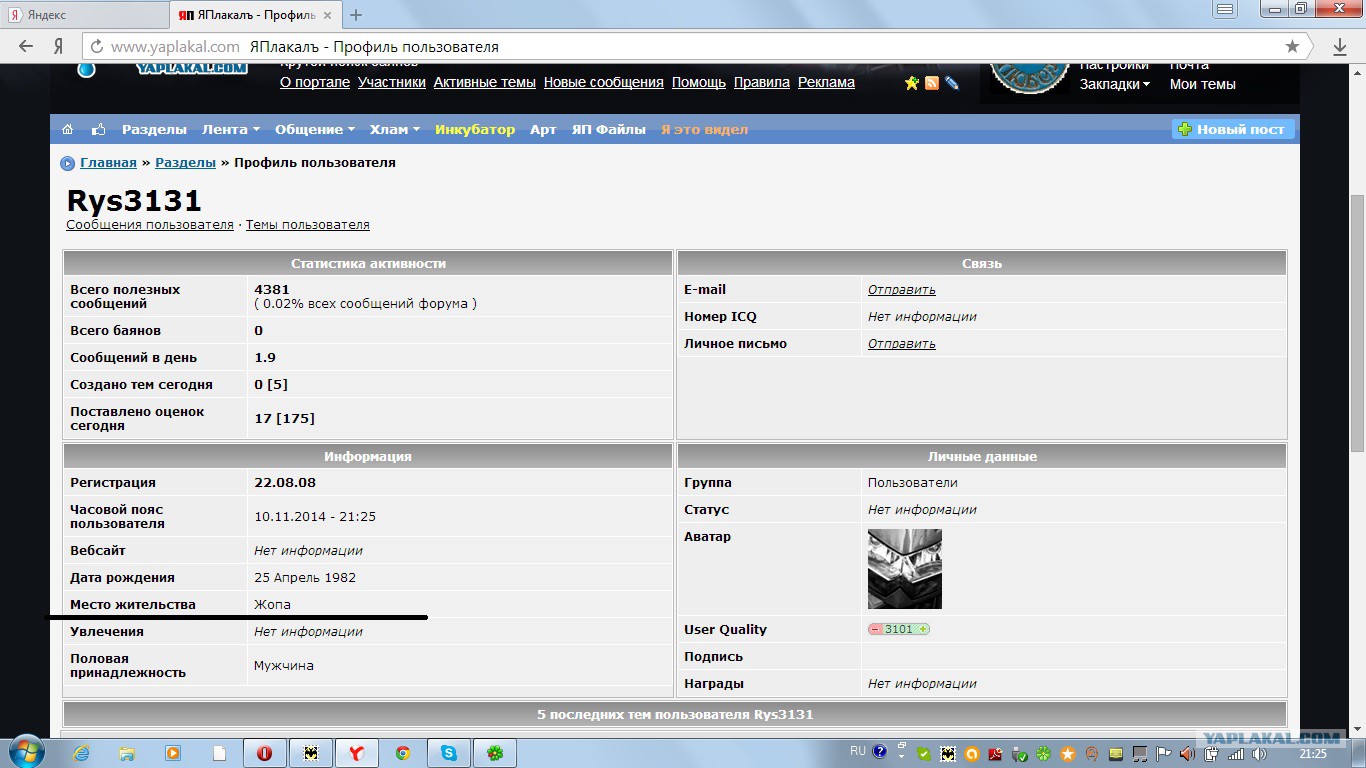This screenshot has height=768, width=1366.
Task: Bookmark the page with the star icon
Action: click(1292, 46)
